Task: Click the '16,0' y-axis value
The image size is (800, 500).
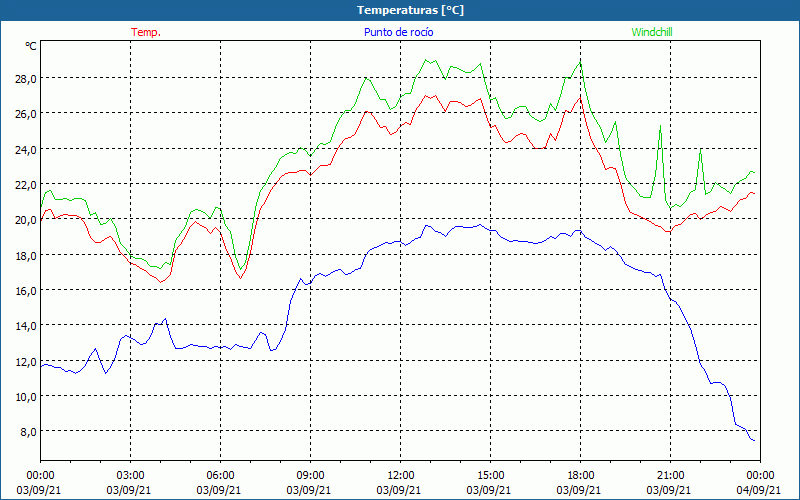Action: (x=25, y=291)
